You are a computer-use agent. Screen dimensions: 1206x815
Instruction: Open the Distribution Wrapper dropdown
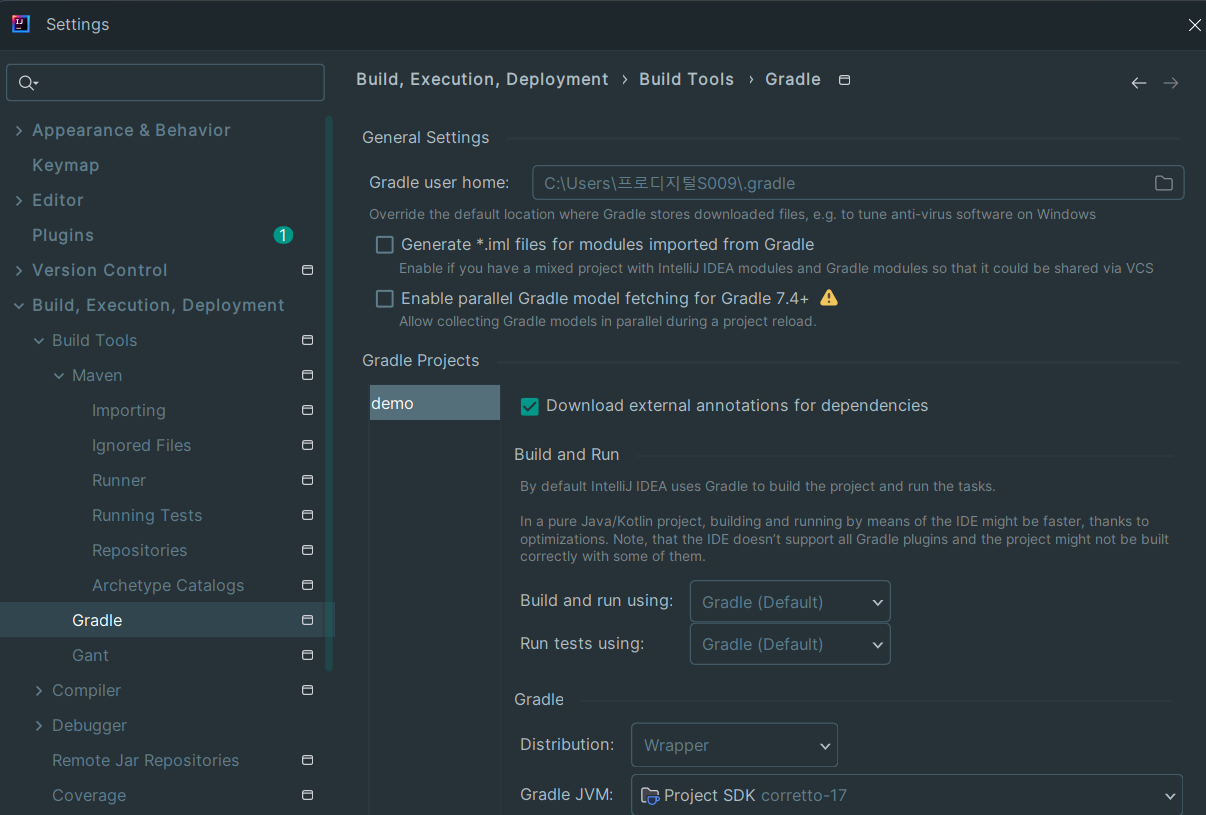734,745
